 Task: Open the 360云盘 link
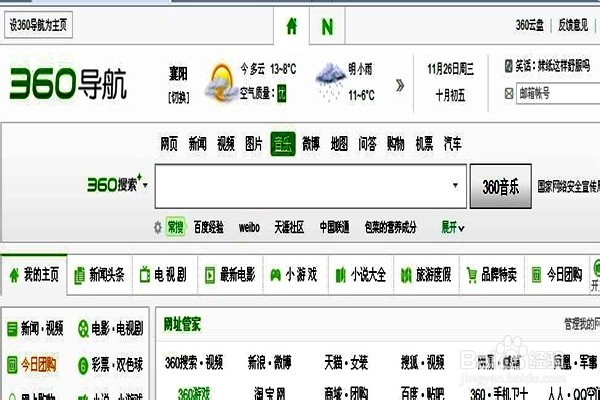click(x=530, y=25)
